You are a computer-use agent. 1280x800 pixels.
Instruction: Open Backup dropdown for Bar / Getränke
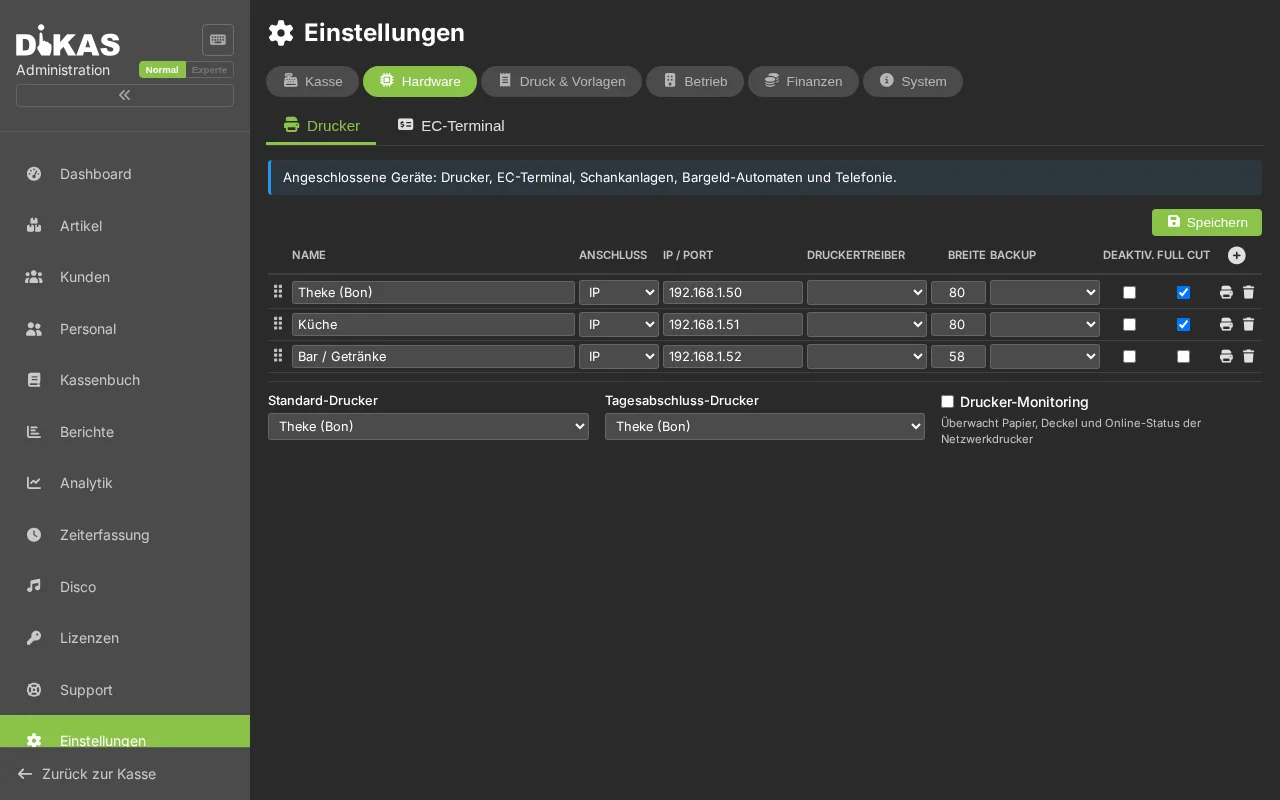click(x=1045, y=356)
